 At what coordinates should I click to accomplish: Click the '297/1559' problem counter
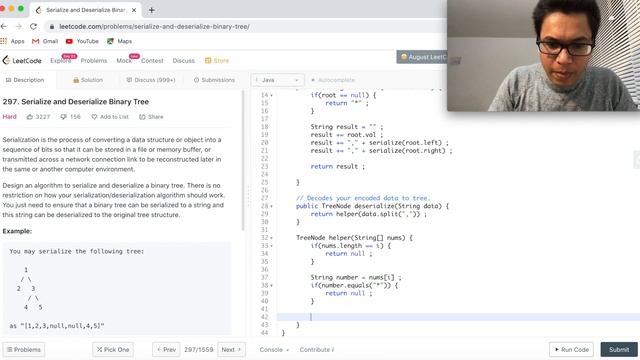click(198, 350)
